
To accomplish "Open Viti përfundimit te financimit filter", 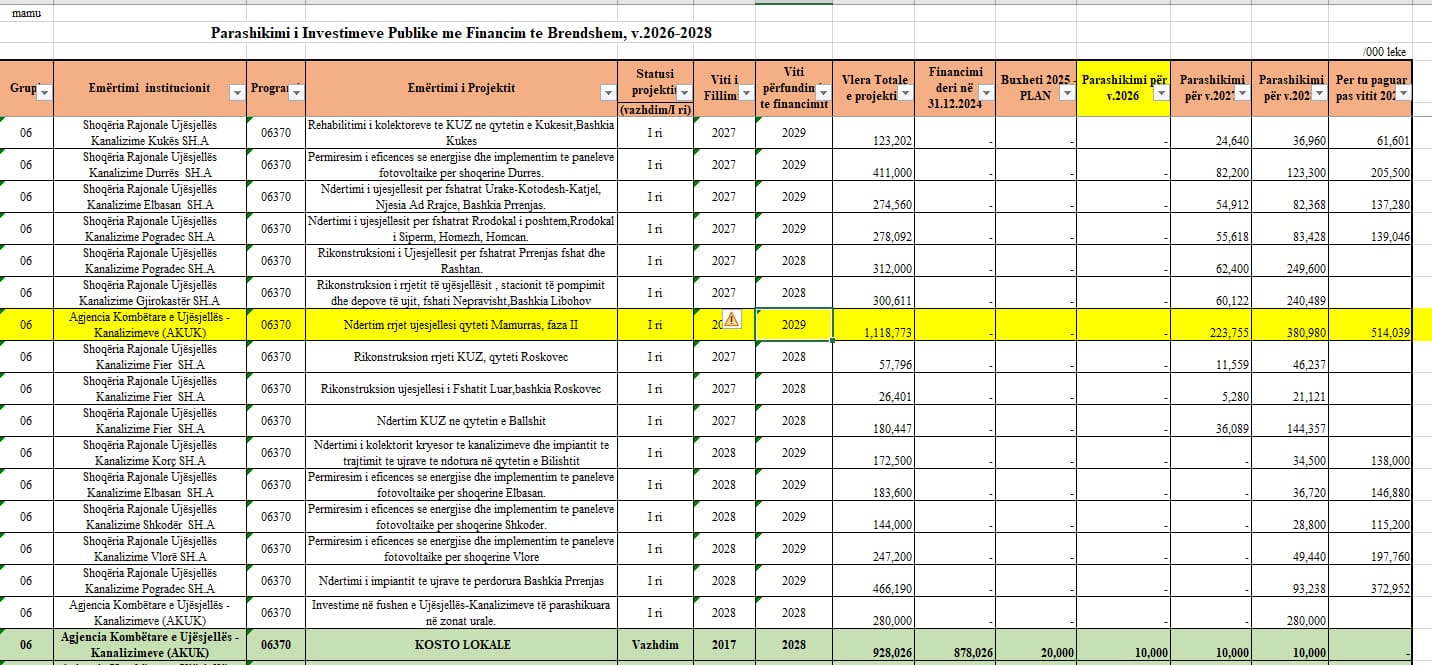I will click(824, 92).
